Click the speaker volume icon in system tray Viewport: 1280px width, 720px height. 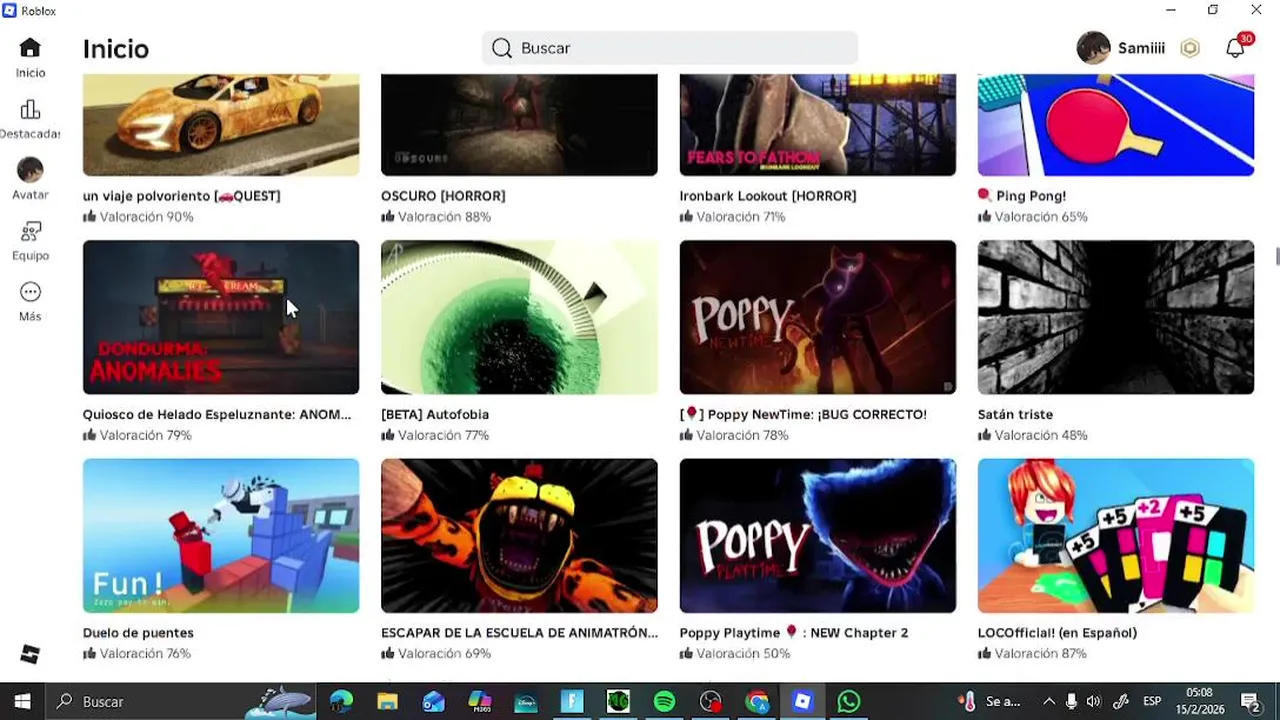point(1094,702)
